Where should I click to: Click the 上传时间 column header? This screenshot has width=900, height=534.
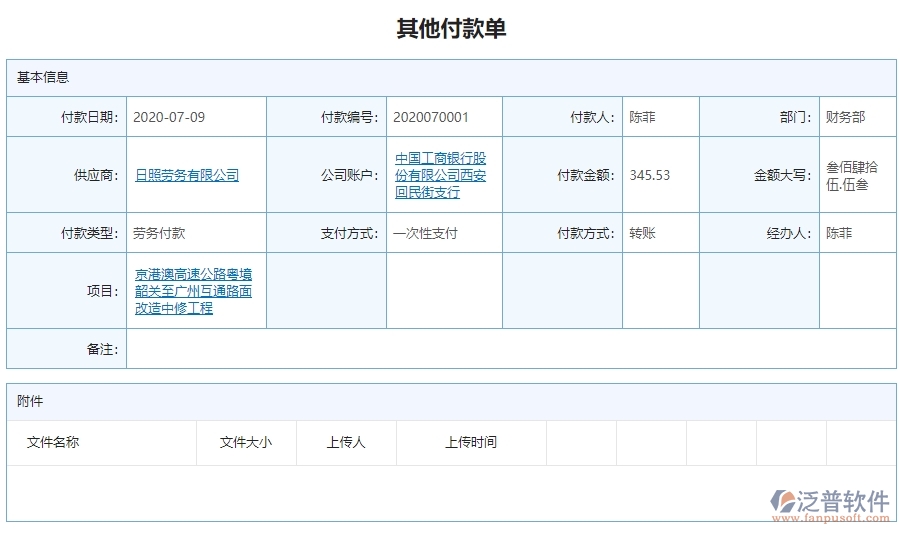471,442
